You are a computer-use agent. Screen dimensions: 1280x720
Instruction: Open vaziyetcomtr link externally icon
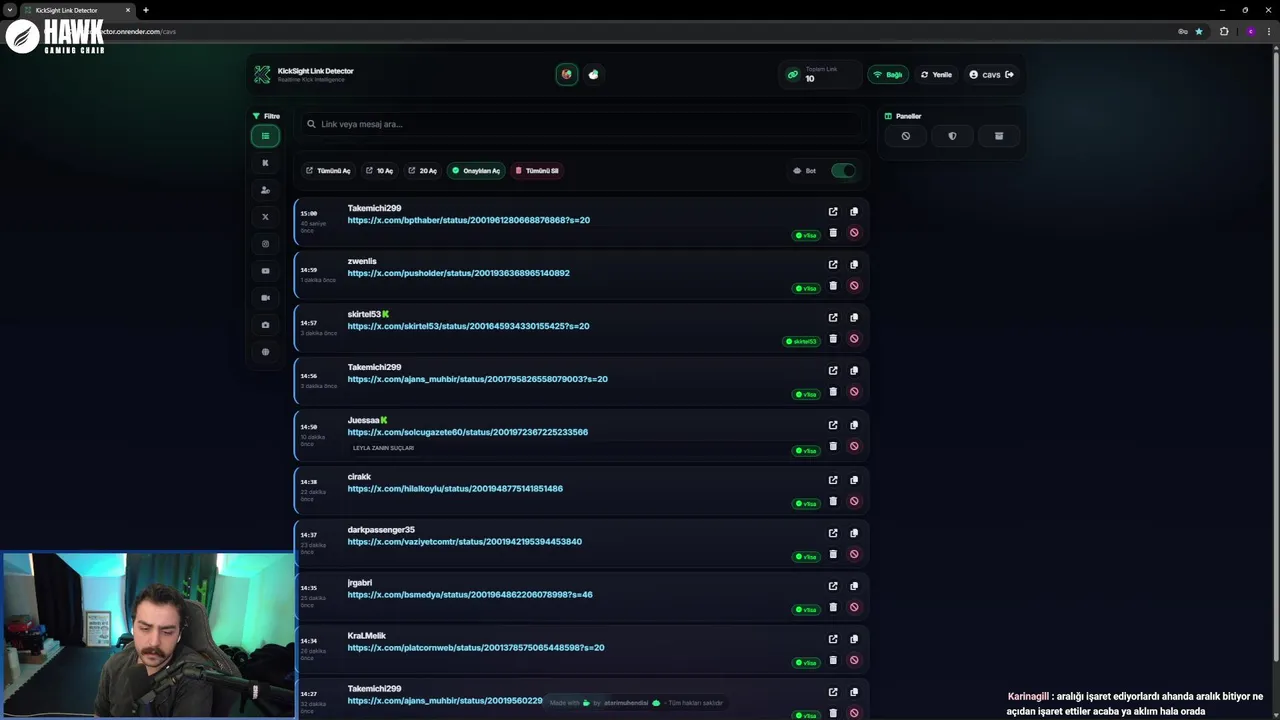[x=833, y=533]
